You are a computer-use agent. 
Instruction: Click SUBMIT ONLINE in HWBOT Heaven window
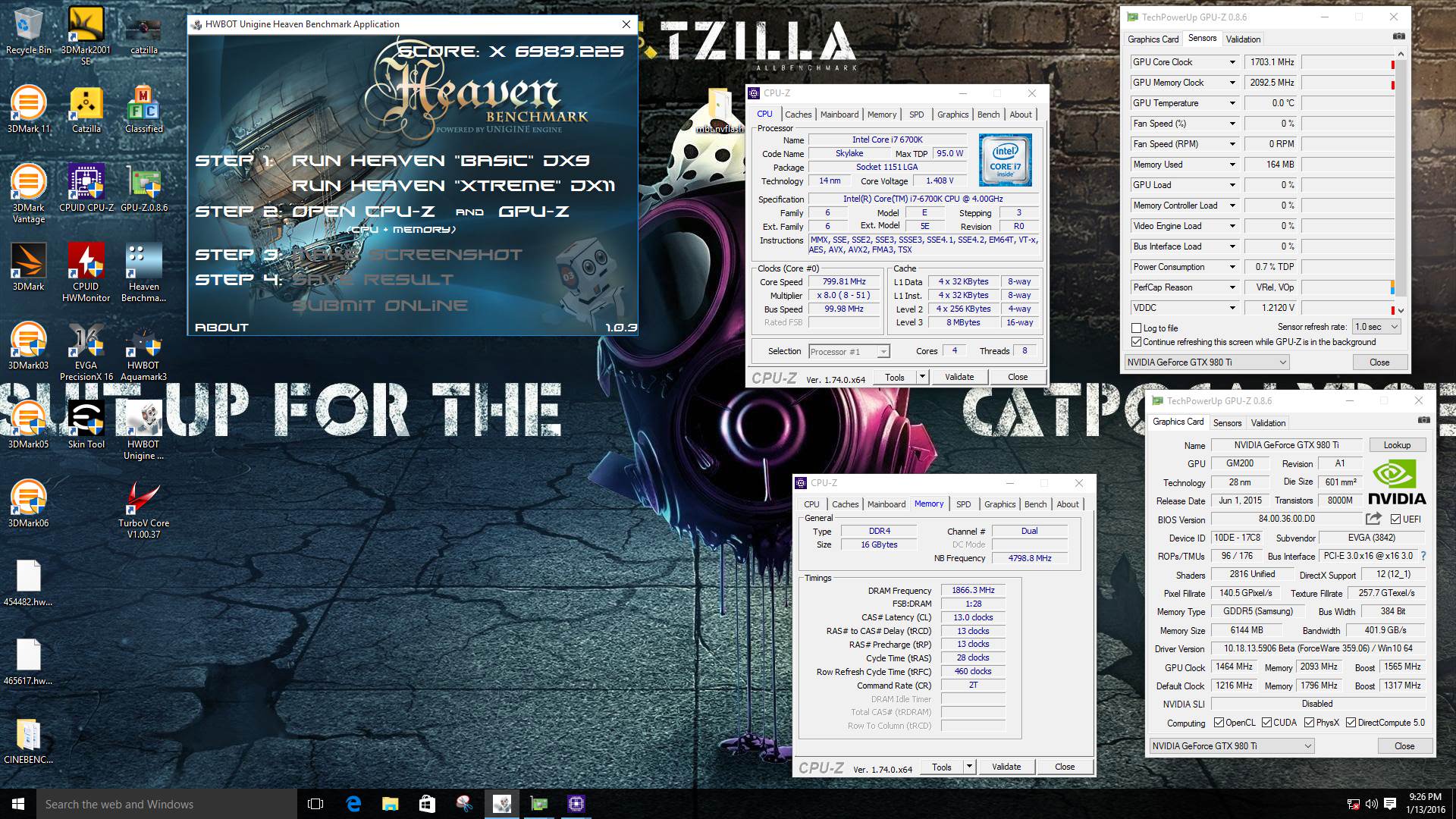[x=380, y=306]
